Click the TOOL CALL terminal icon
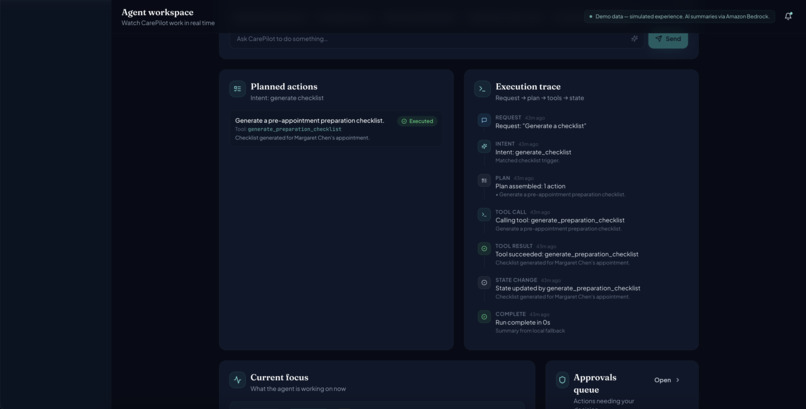806x409 pixels. [484, 215]
